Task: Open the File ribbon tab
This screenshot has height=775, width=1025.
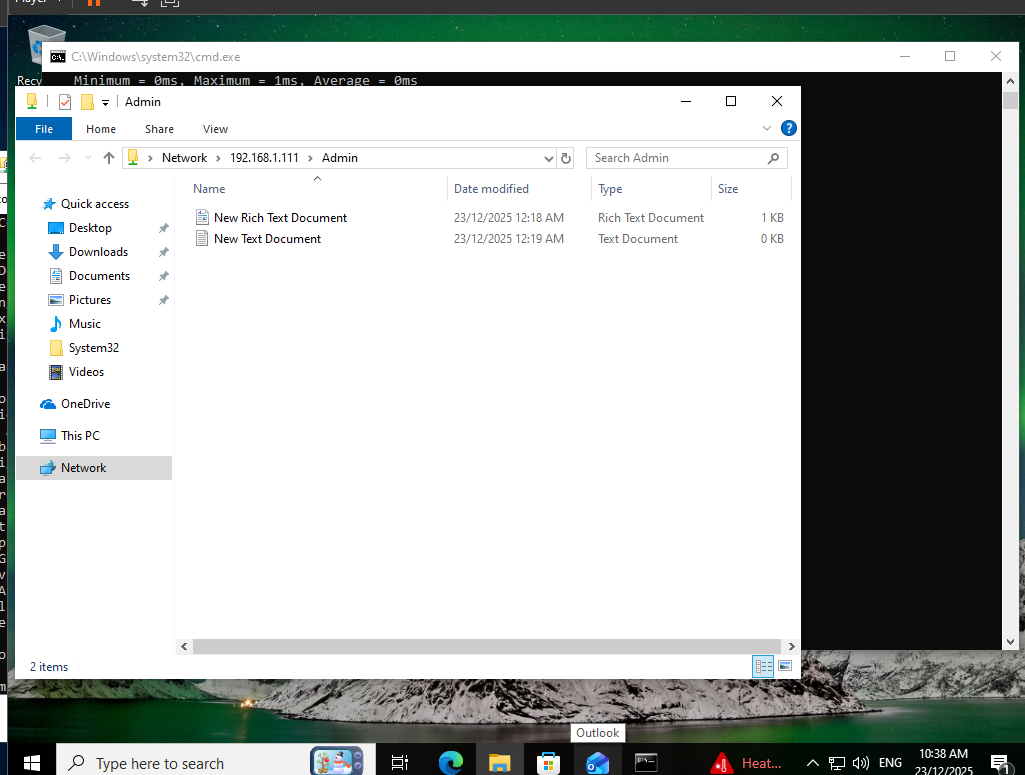Action: click(x=44, y=129)
